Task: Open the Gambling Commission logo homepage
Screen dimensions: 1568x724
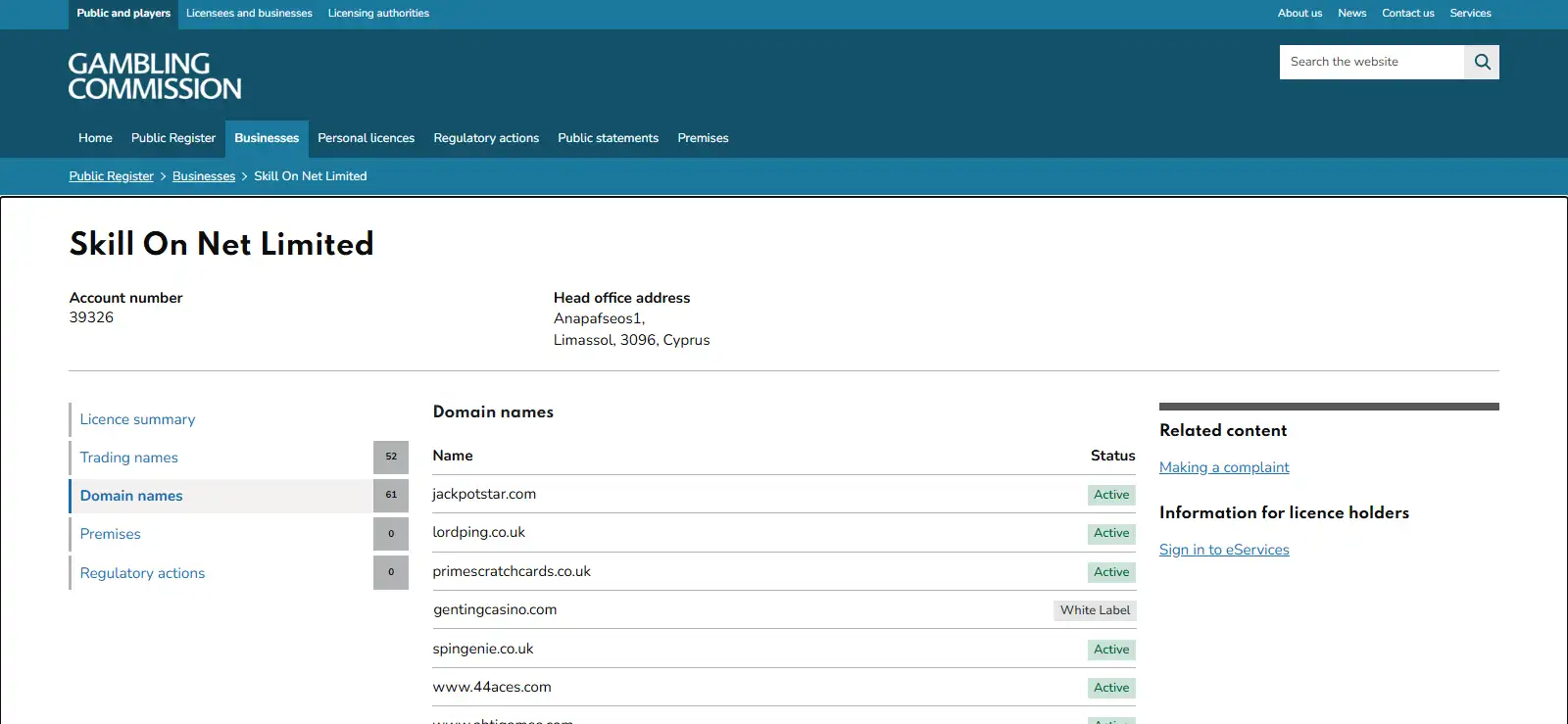Action: (x=155, y=76)
